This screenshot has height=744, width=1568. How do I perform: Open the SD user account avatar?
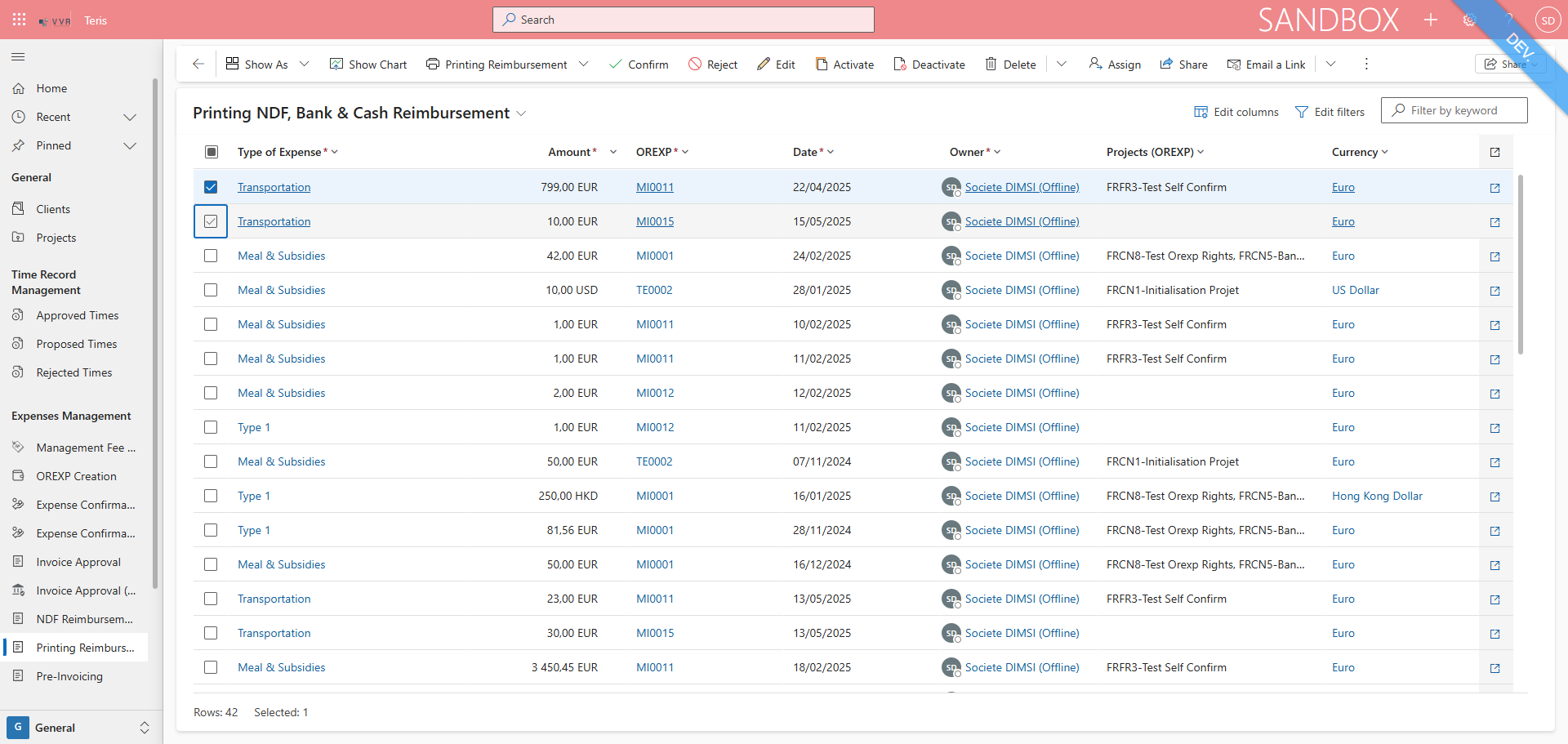(x=1548, y=20)
